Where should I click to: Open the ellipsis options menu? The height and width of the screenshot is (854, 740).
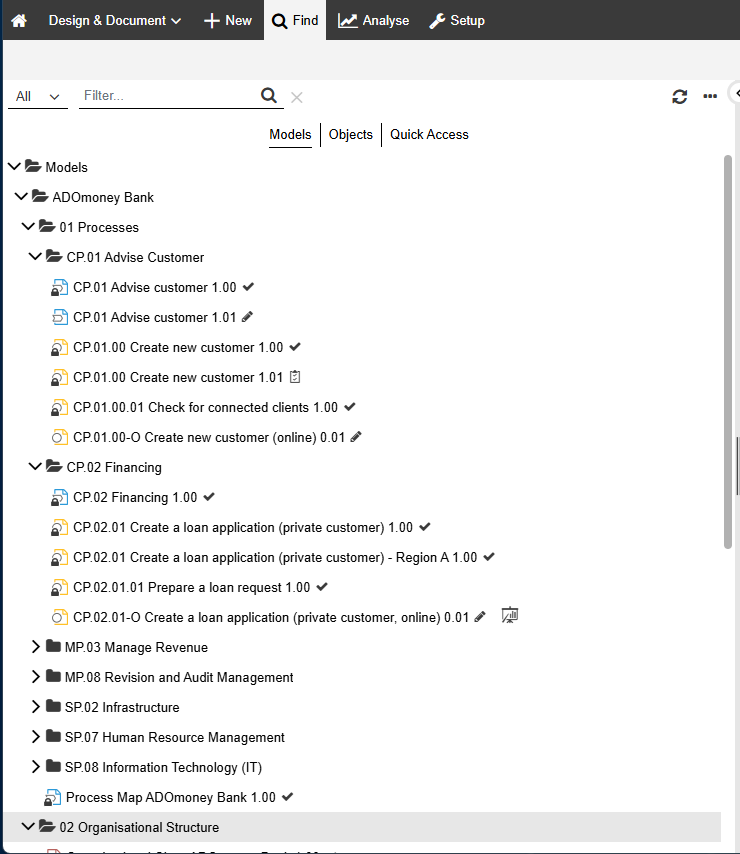coord(710,96)
